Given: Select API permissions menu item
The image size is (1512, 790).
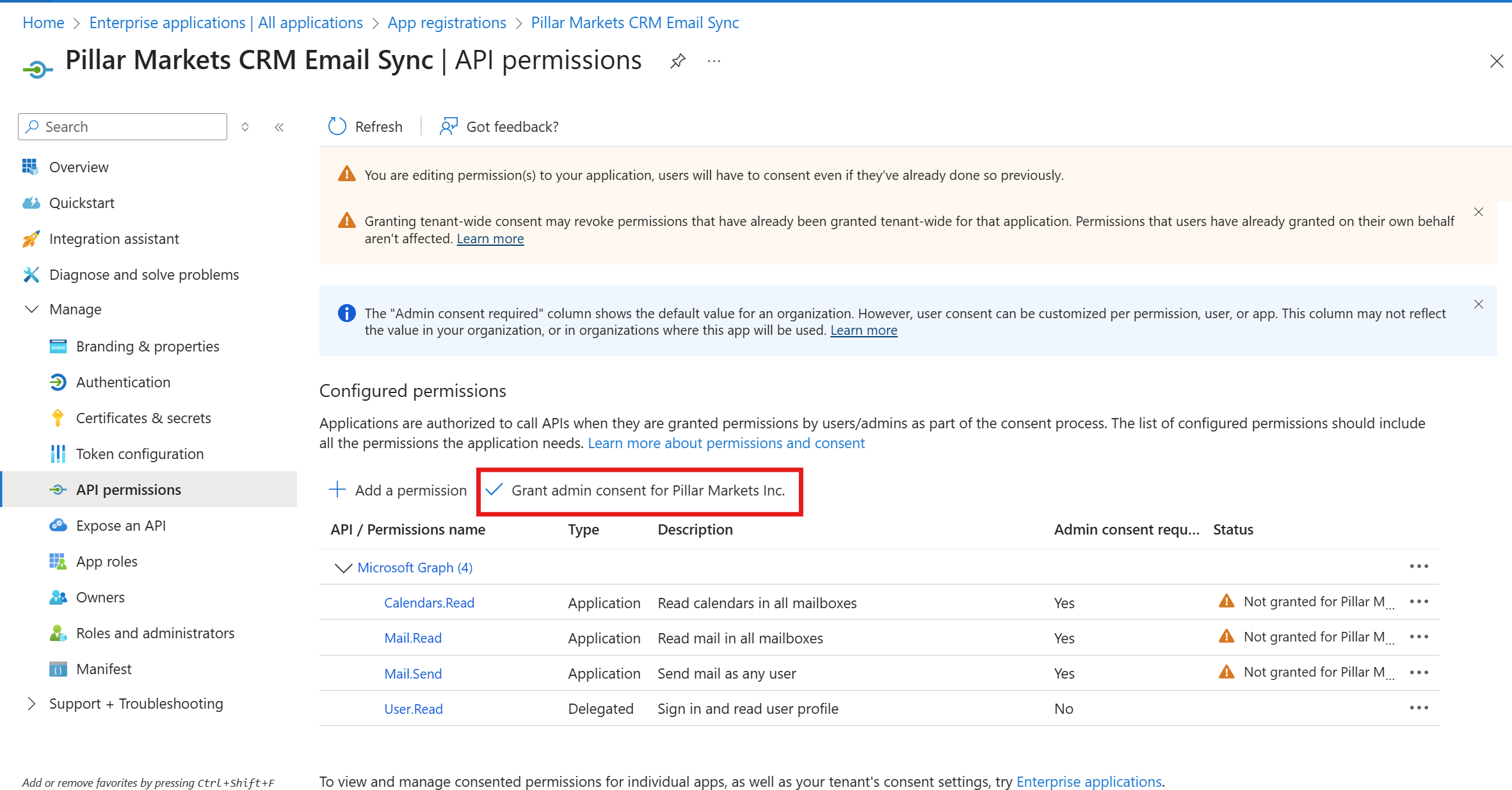Looking at the screenshot, I should 149,490.
